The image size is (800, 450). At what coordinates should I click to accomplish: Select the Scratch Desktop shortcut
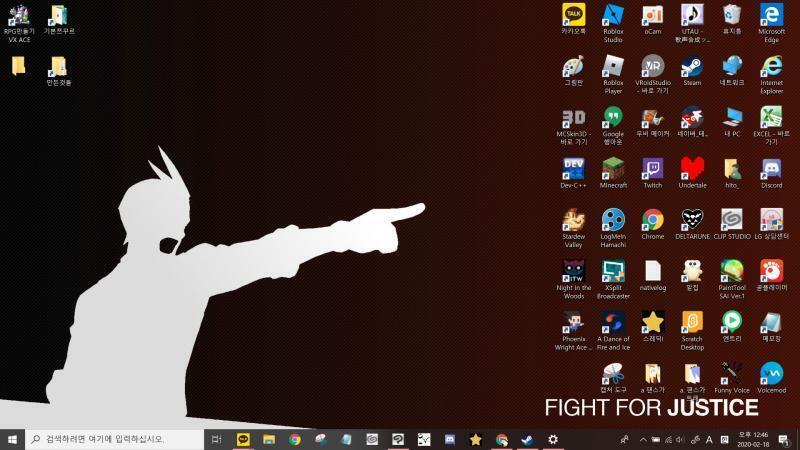[x=692, y=331]
